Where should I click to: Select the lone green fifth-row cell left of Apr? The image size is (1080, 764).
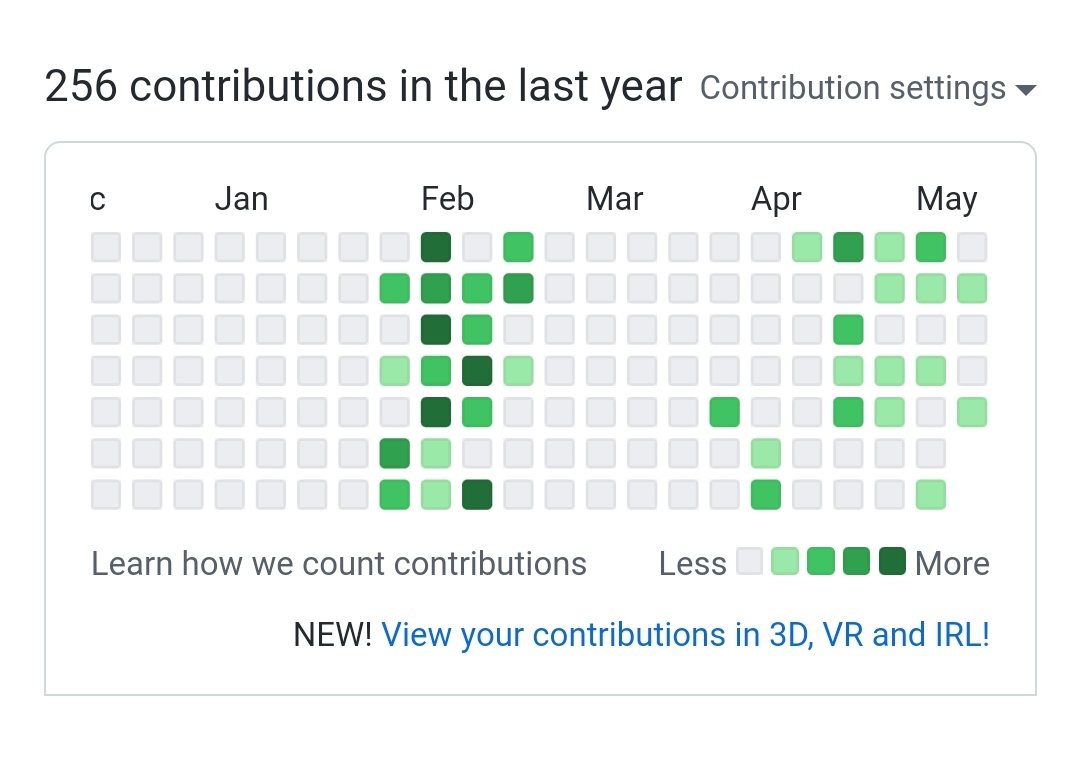(724, 412)
